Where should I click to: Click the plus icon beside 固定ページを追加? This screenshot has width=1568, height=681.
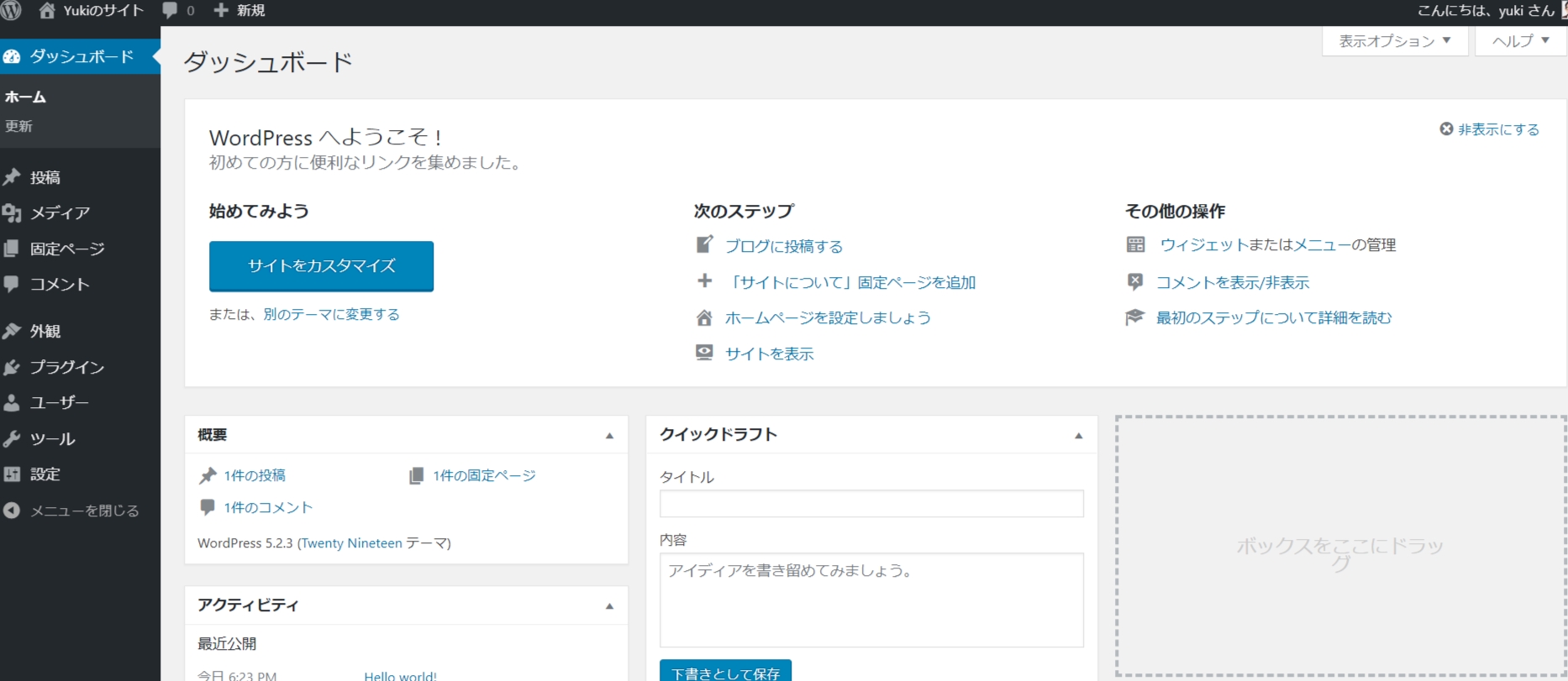pos(705,281)
